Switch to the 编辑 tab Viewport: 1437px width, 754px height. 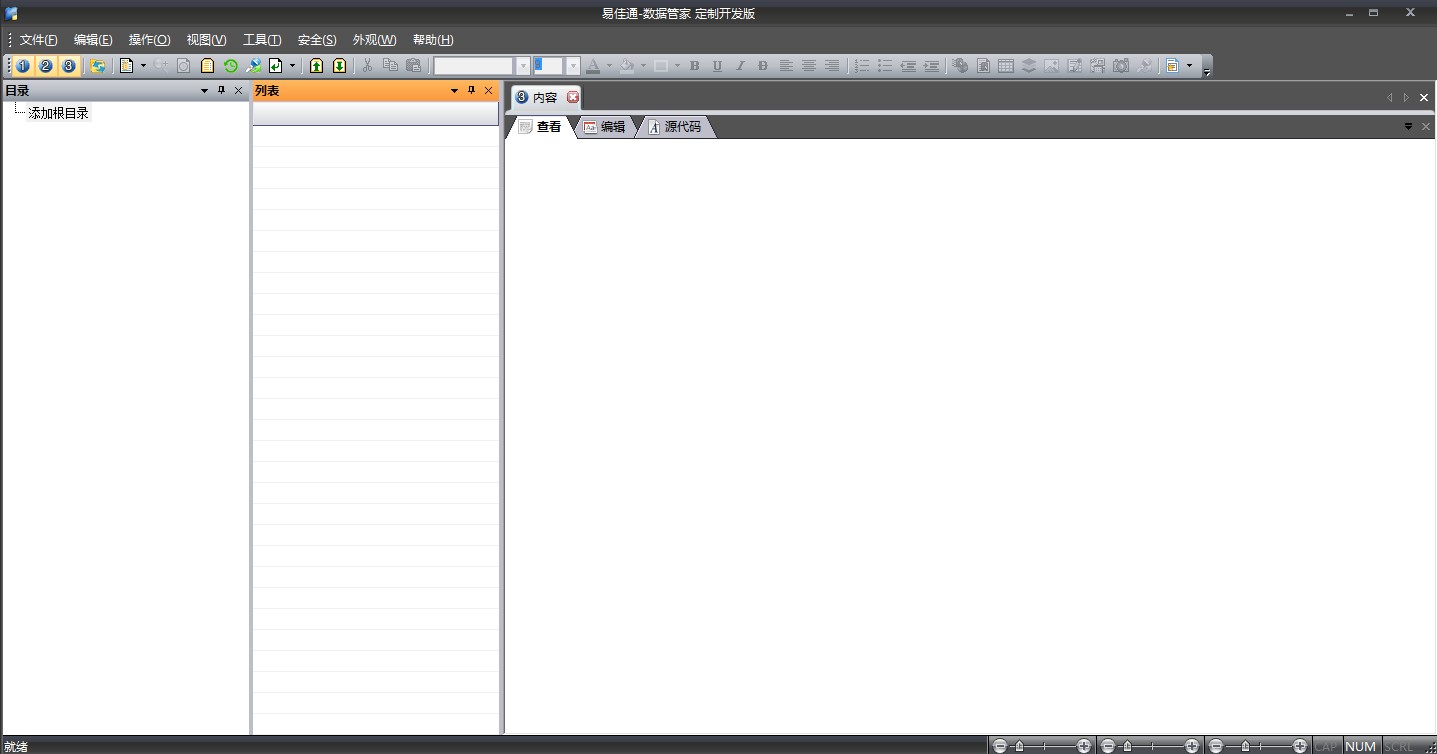tap(605, 127)
